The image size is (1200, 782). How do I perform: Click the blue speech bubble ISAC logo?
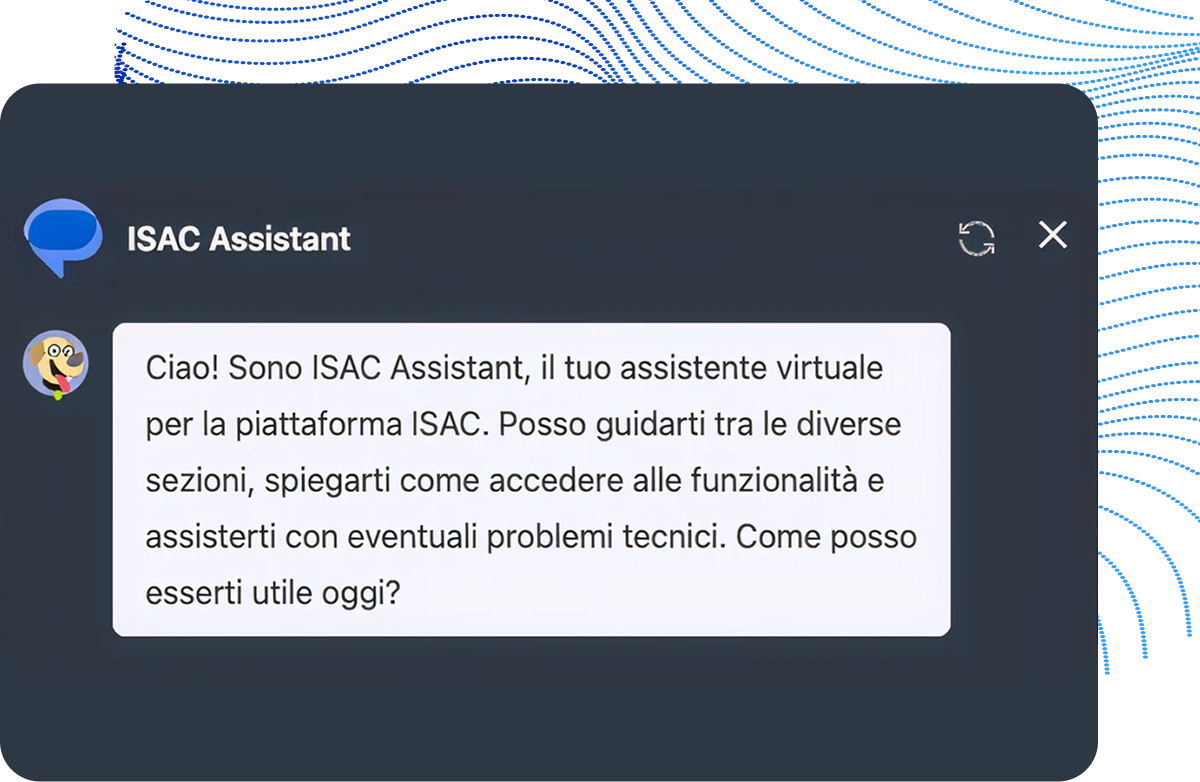coord(60,237)
